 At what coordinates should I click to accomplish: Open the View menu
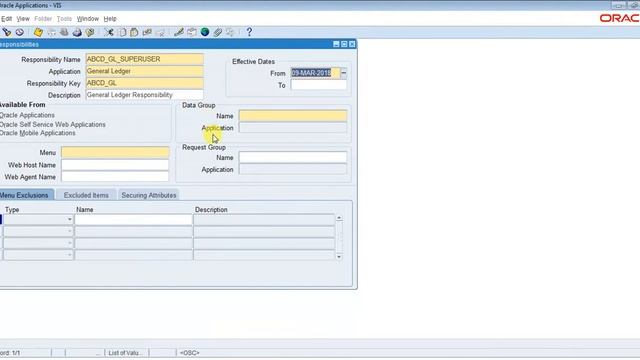[23, 19]
